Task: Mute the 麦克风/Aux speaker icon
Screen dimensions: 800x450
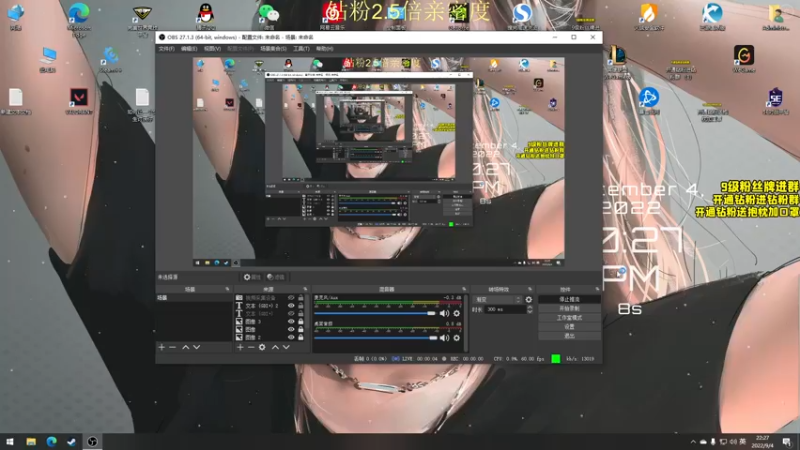Action: (444, 313)
